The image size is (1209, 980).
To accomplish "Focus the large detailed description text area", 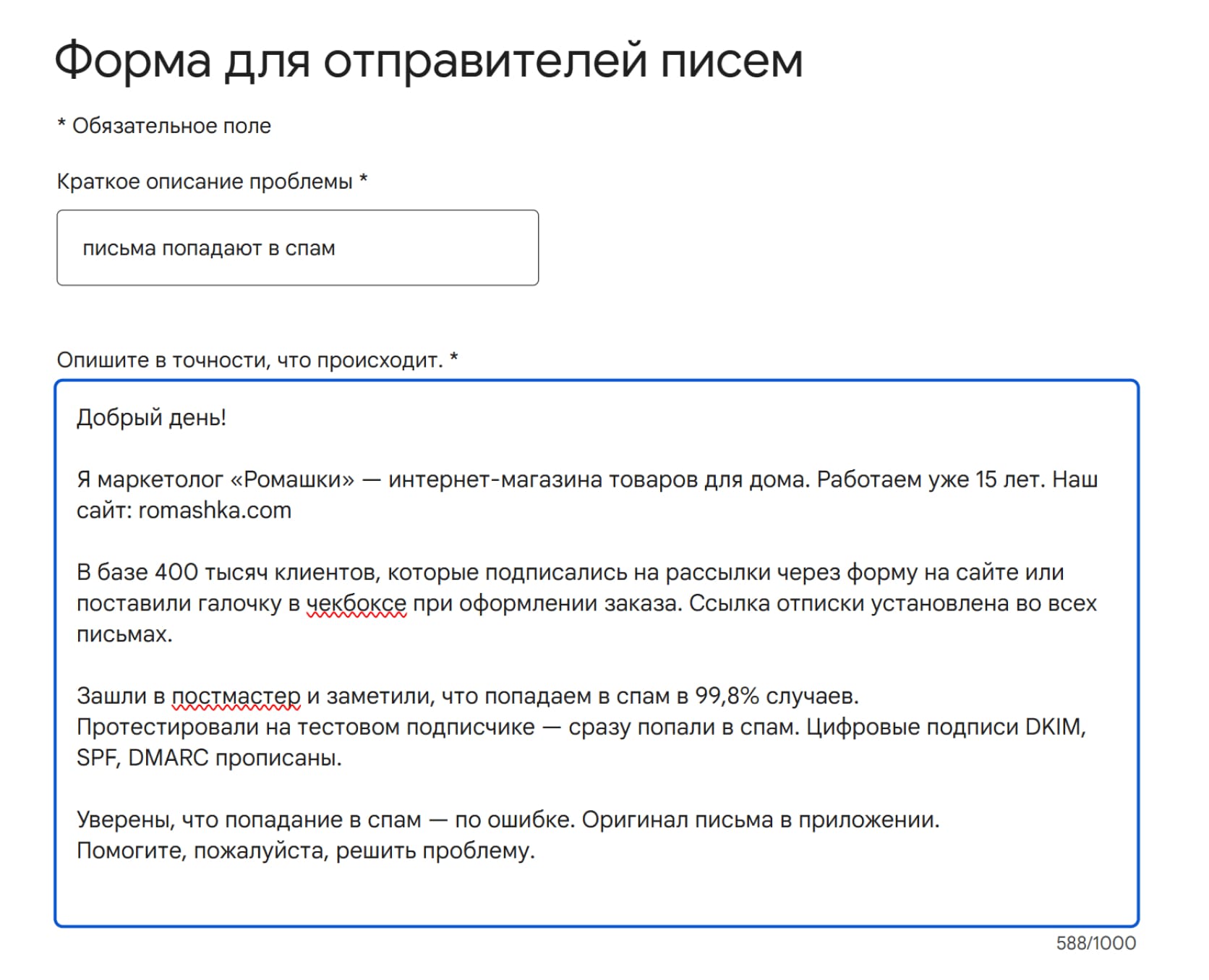I will click(597, 654).
